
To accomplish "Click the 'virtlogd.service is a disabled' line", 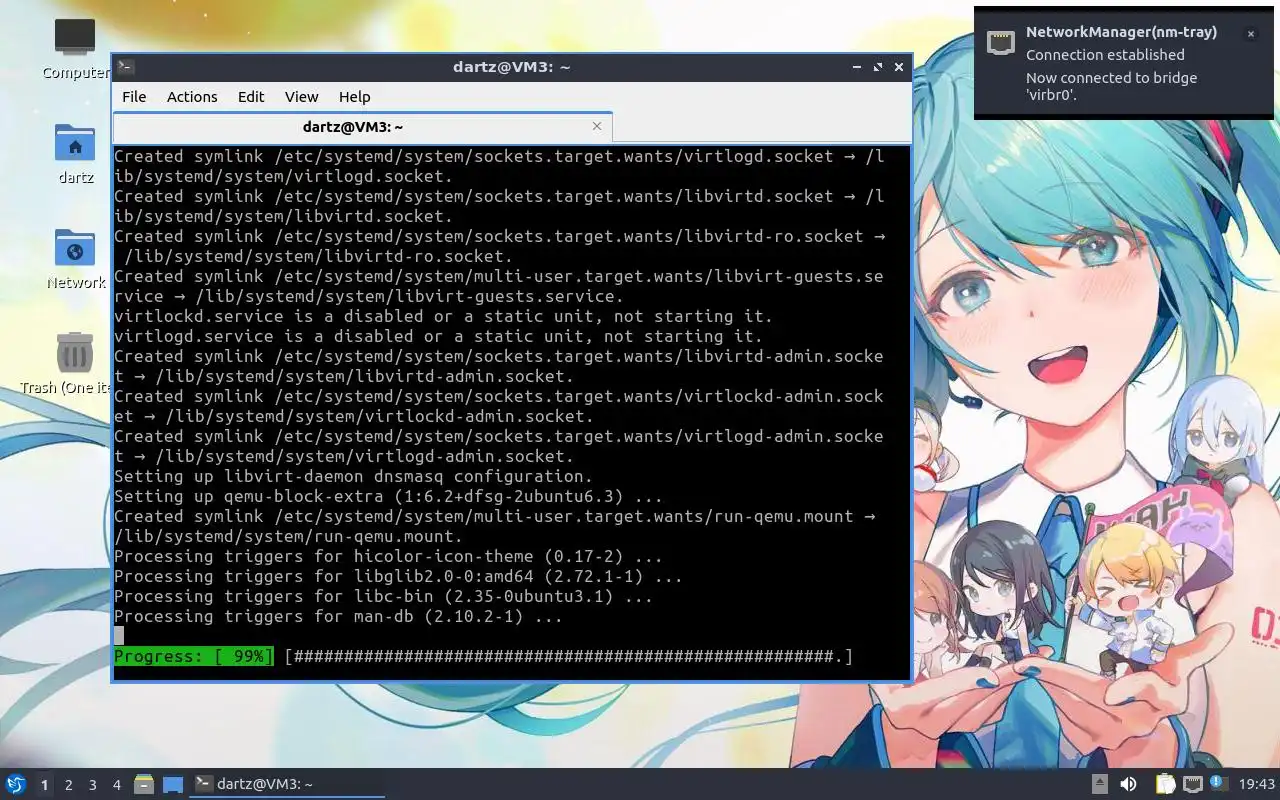I will (438, 336).
